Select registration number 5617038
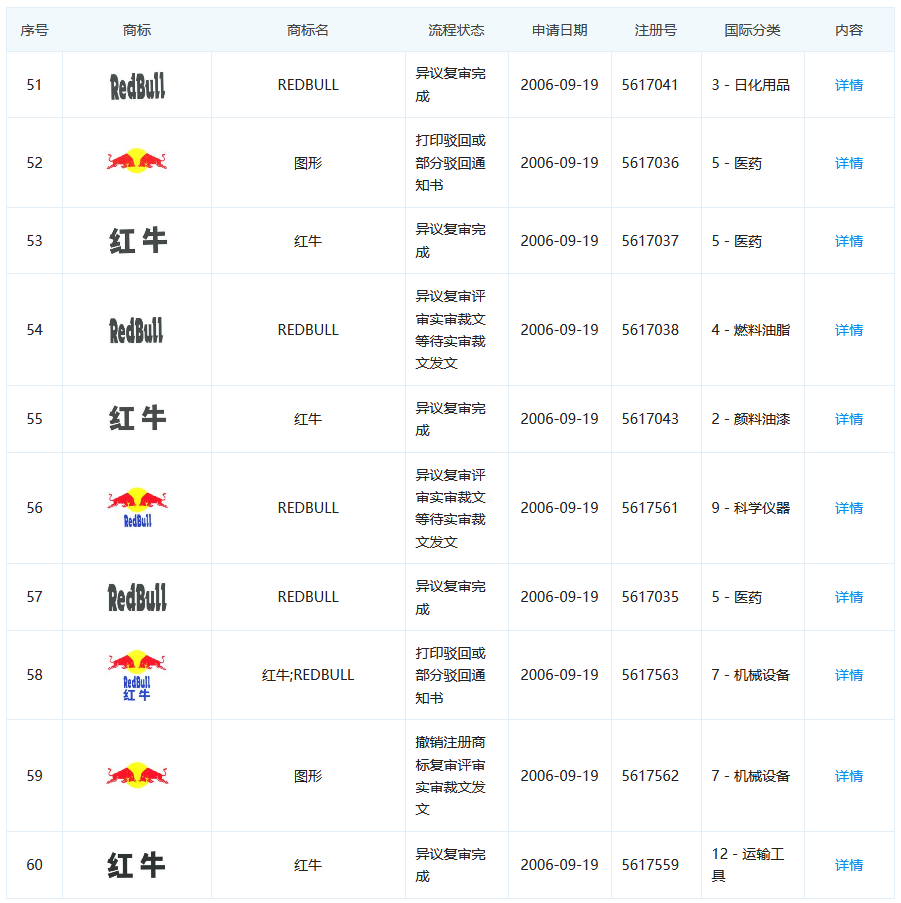The height and width of the screenshot is (903, 901). [x=650, y=330]
